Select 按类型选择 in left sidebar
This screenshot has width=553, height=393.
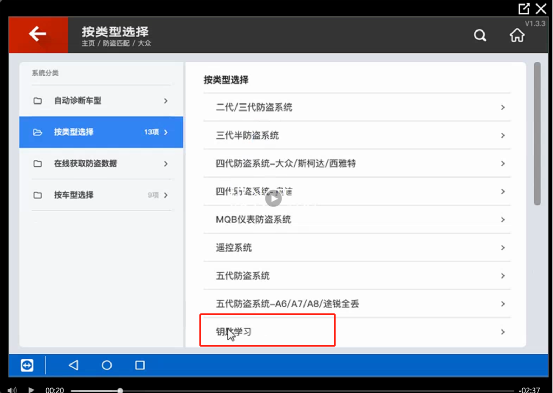(101, 132)
